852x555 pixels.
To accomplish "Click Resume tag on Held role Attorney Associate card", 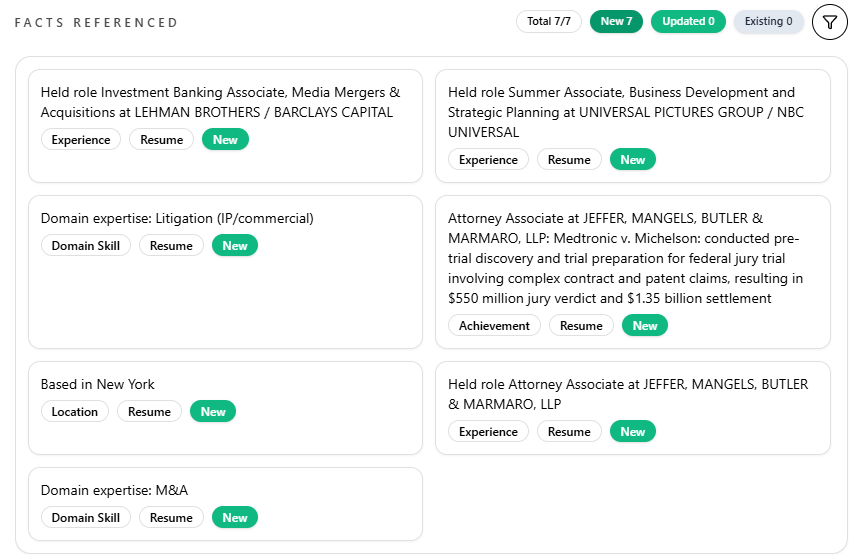I will pos(569,432).
